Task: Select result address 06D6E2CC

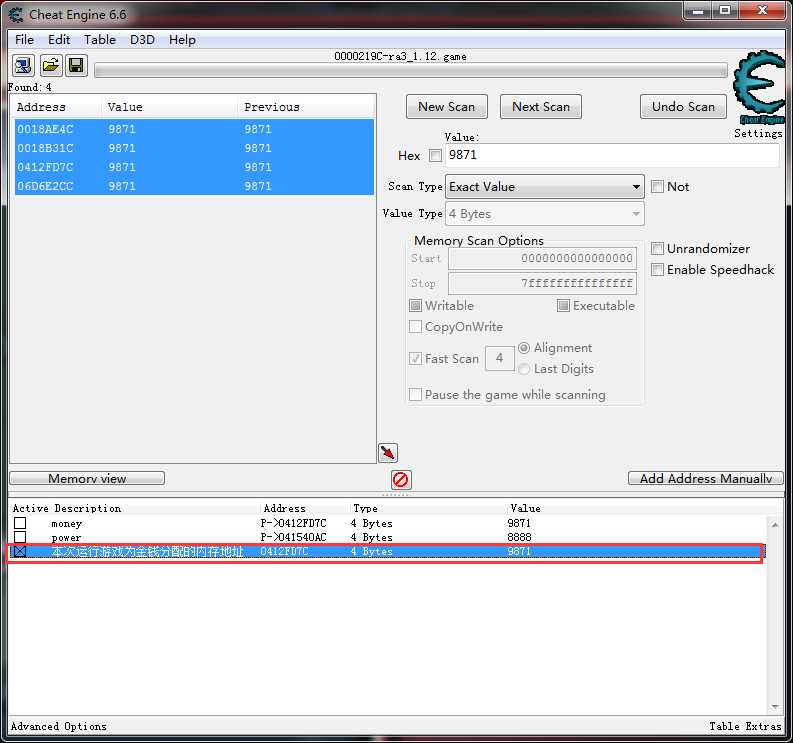Action: click(45, 186)
